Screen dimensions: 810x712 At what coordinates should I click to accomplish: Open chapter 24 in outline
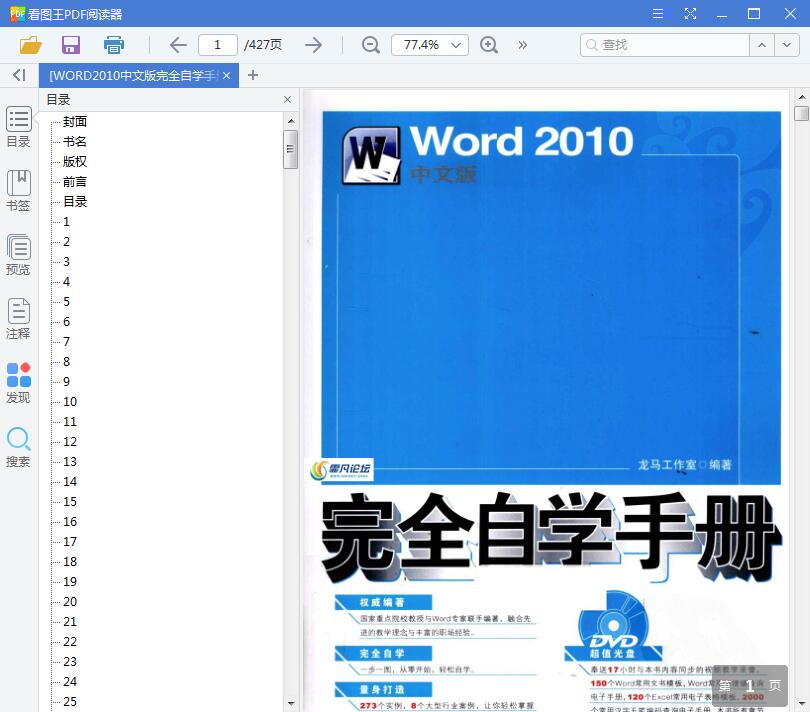[x=70, y=682]
